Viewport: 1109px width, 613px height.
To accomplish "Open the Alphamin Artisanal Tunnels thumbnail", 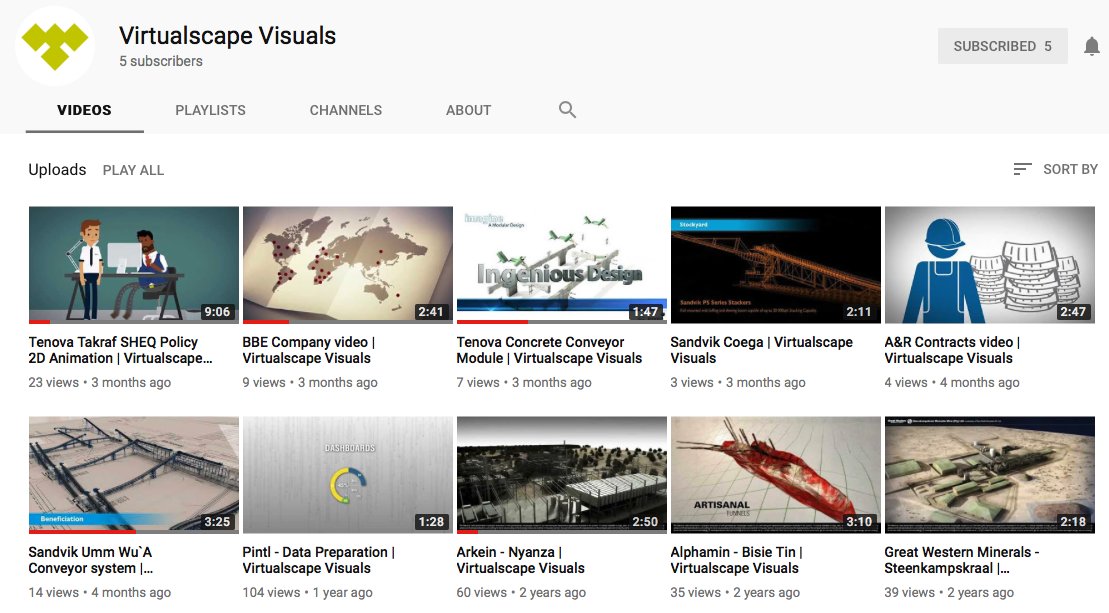I will click(x=776, y=475).
